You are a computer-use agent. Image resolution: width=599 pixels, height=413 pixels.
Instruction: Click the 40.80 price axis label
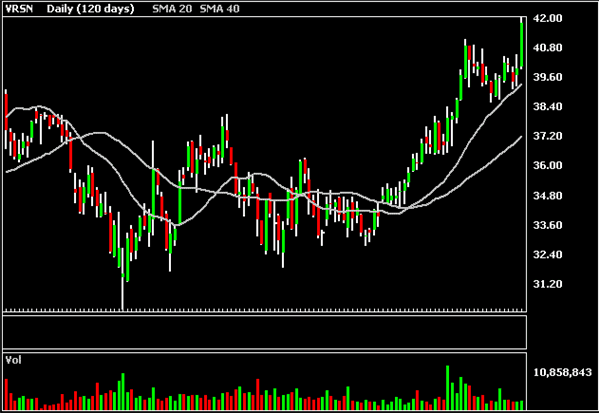(x=548, y=48)
